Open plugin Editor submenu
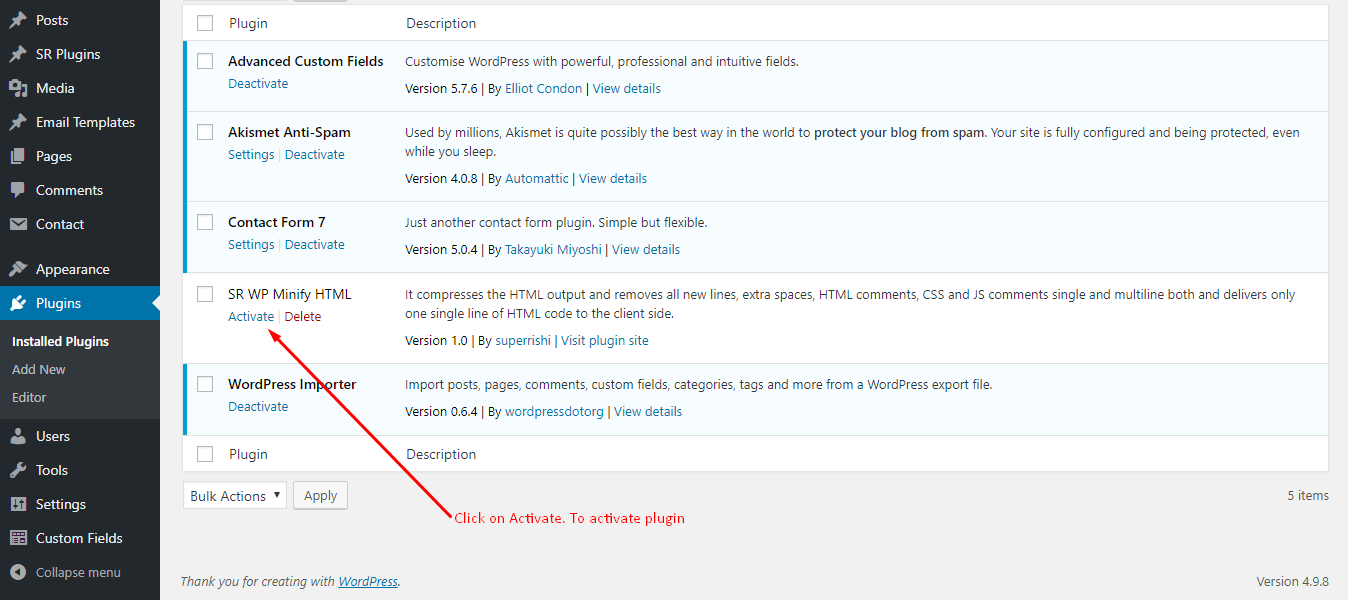This screenshot has height=600, width=1348. [29, 397]
